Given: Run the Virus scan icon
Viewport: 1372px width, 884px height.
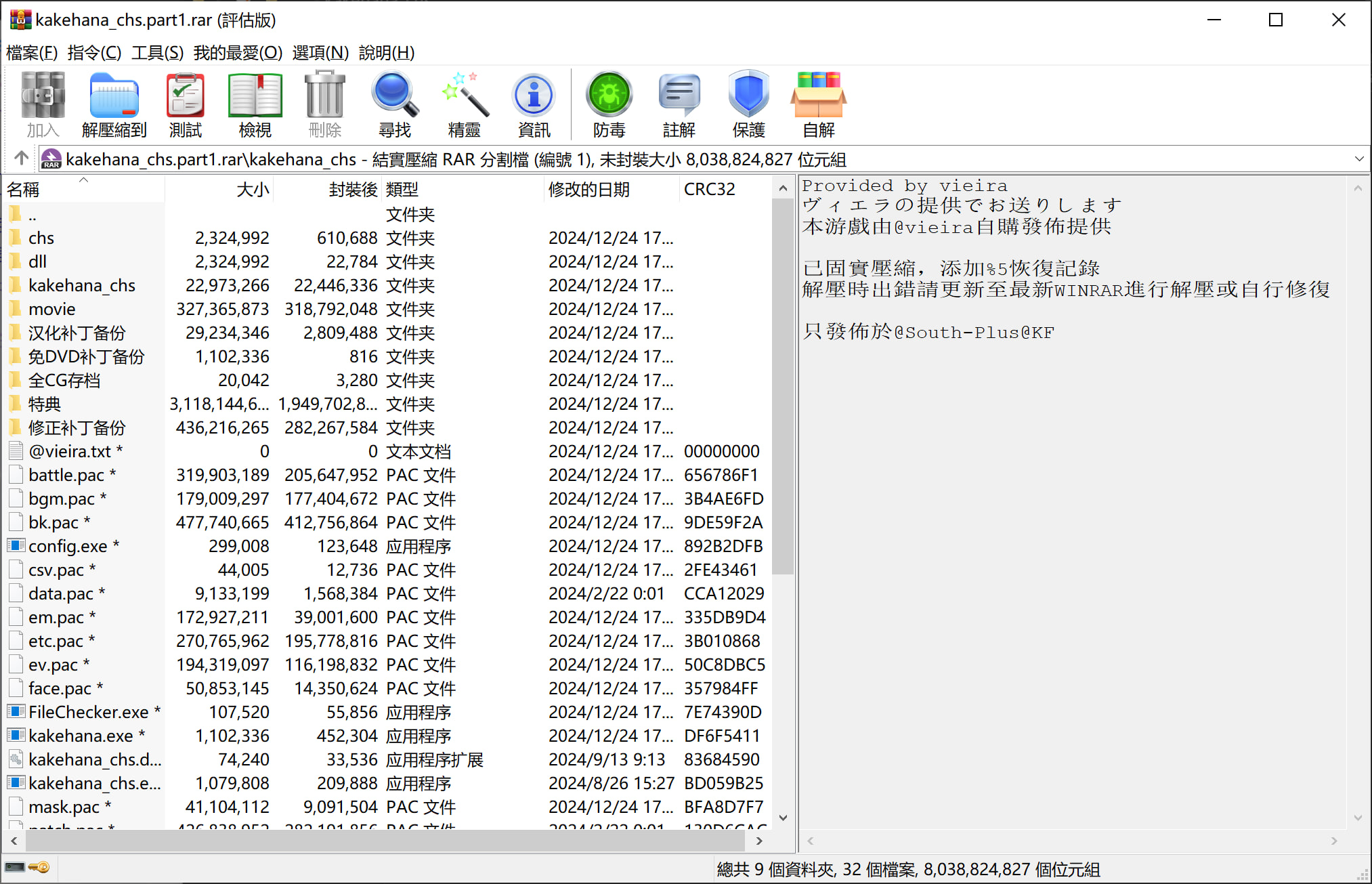Looking at the screenshot, I should (609, 104).
